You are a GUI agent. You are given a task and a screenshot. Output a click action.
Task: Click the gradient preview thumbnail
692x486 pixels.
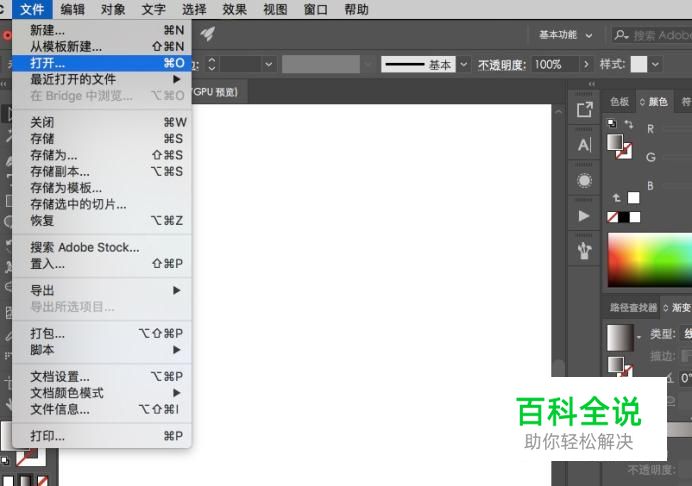[620, 338]
